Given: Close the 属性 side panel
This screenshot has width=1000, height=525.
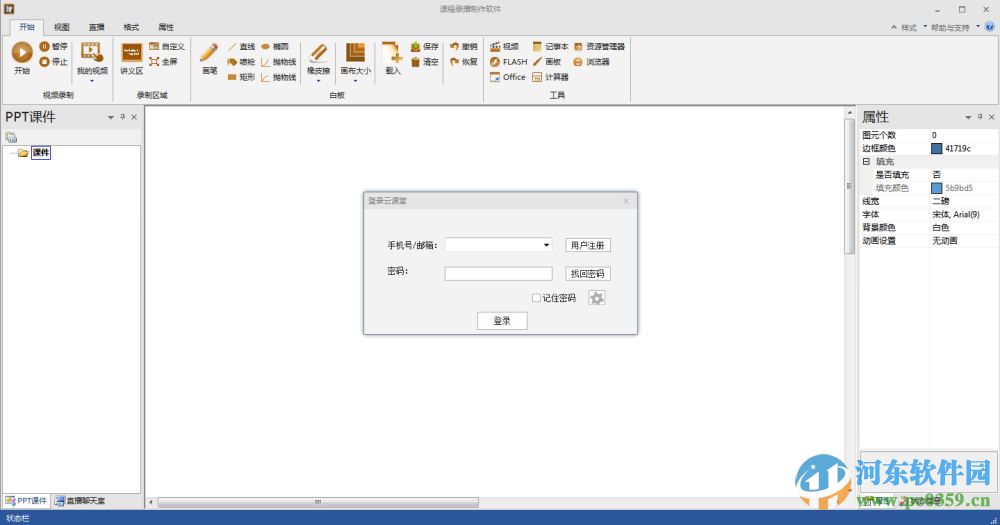Looking at the screenshot, I should coord(991,117).
